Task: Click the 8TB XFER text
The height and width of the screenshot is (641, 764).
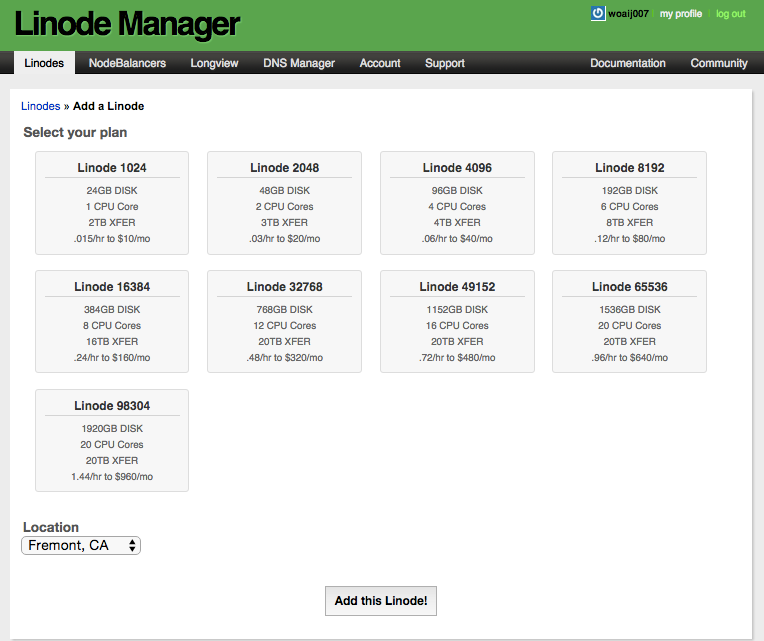Action: [x=630, y=223]
